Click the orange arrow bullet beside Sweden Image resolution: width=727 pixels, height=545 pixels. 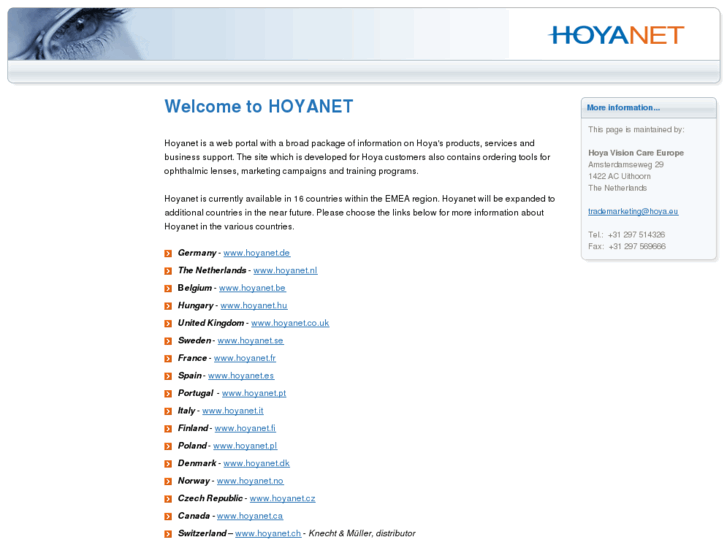click(x=168, y=341)
